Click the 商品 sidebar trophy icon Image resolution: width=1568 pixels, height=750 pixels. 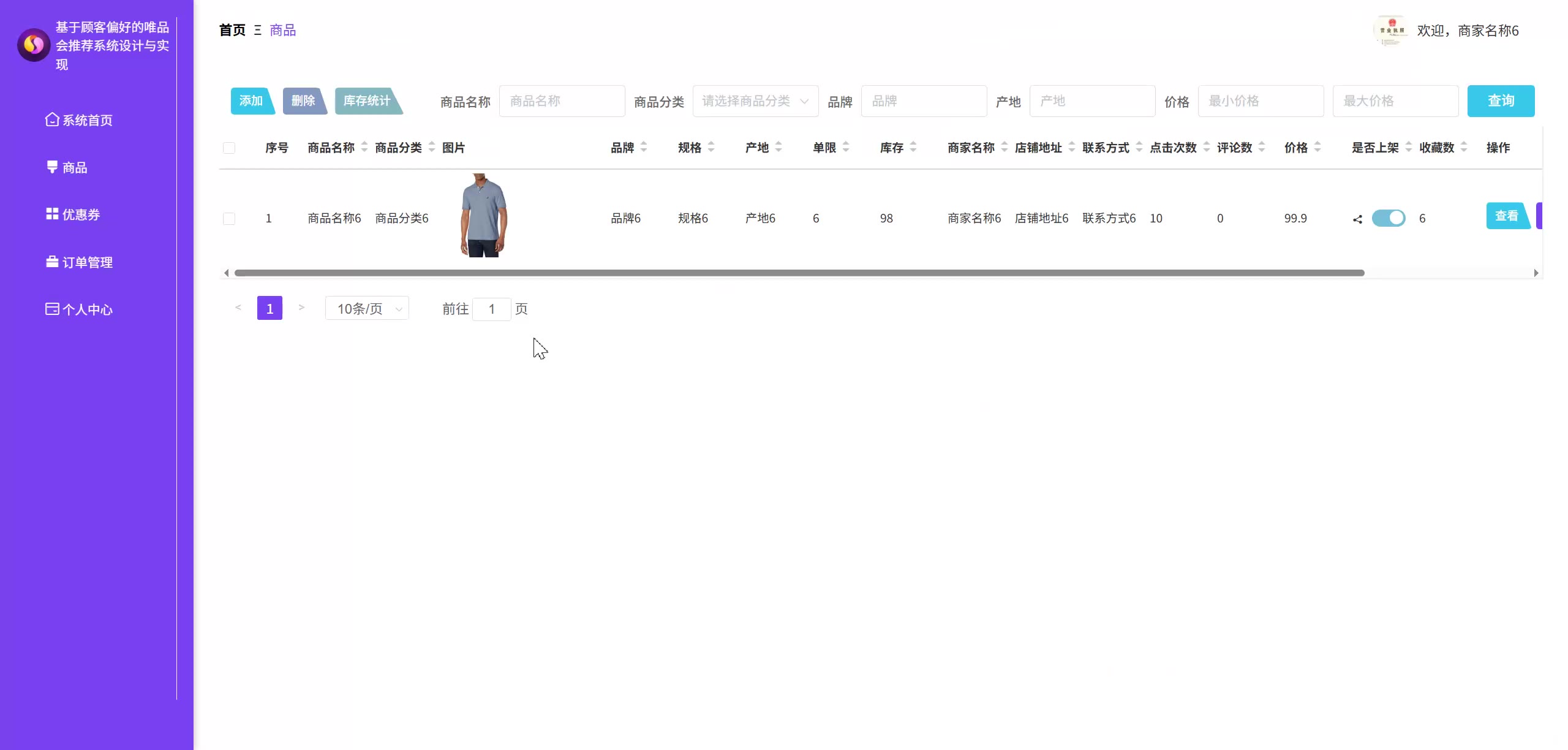(52, 167)
